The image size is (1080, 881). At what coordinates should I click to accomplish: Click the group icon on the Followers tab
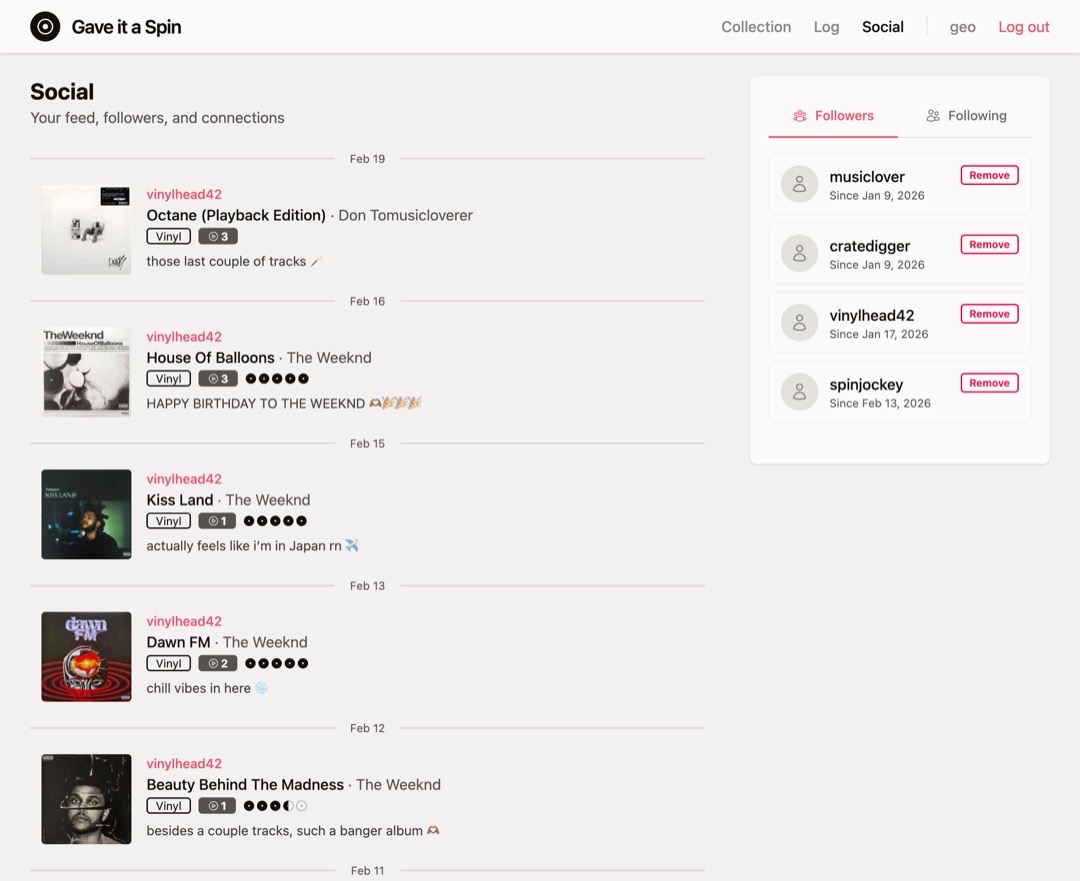799,115
